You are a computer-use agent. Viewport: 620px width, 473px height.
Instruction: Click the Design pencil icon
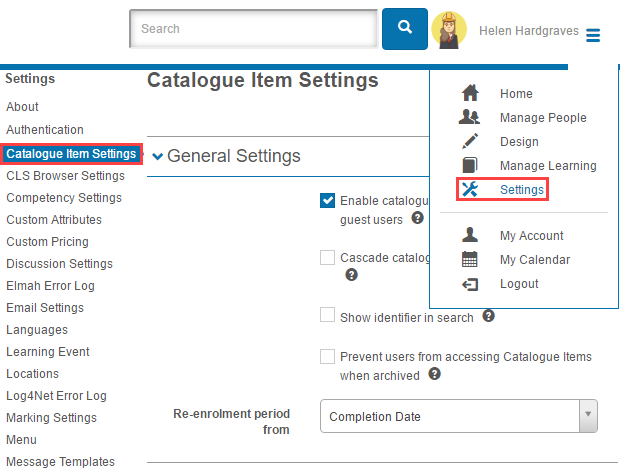470,142
